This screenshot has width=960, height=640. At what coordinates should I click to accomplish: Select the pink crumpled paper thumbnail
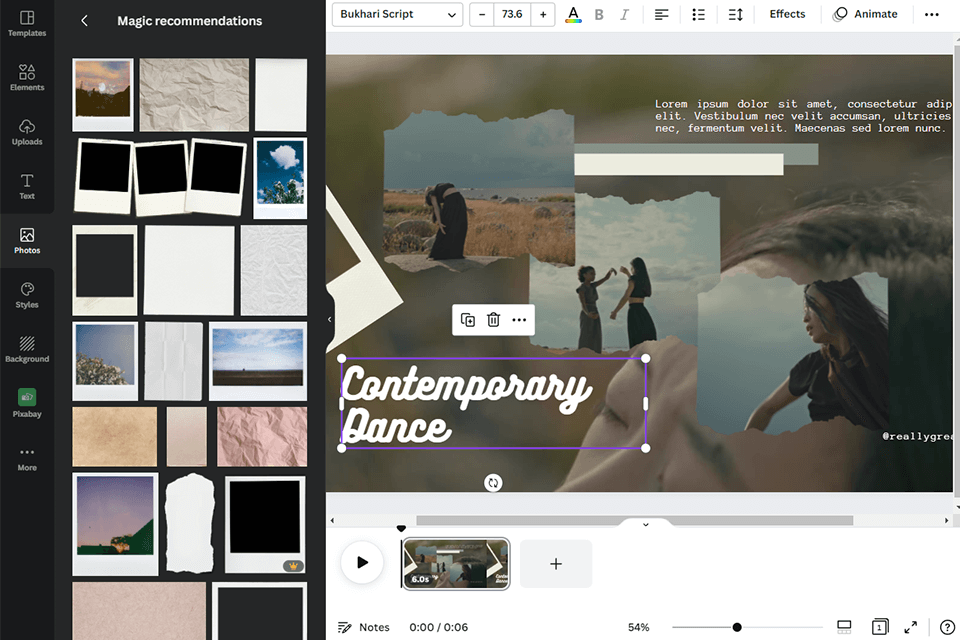point(262,437)
